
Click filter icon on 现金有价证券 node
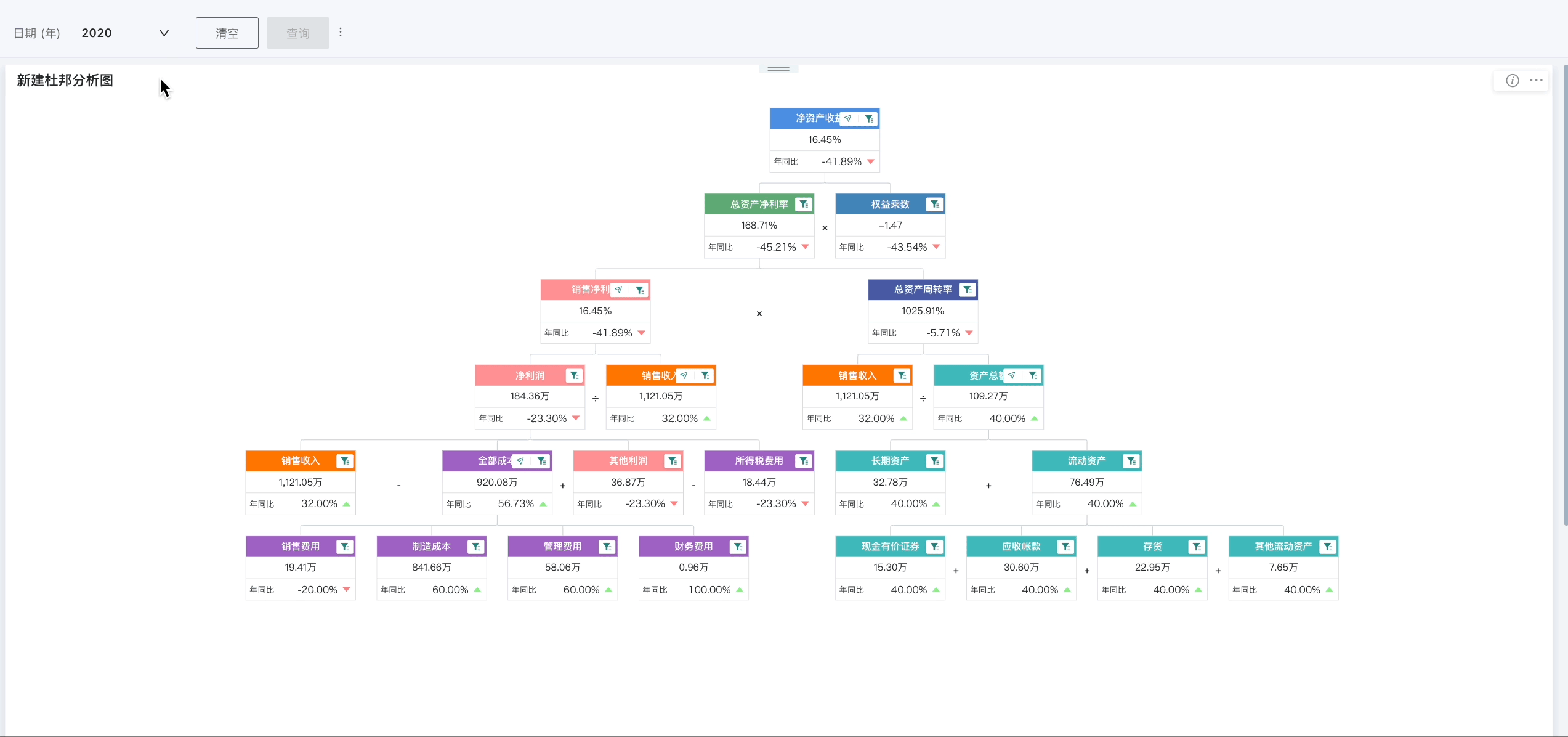[x=934, y=547]
